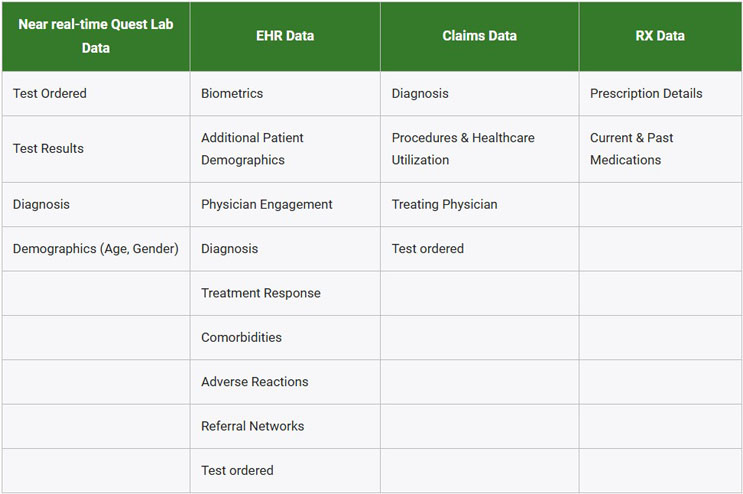This screenshot has width=743, height=494.
Task: Click Procedures & Healthcare Utilization cell
Action: point(463,149)
